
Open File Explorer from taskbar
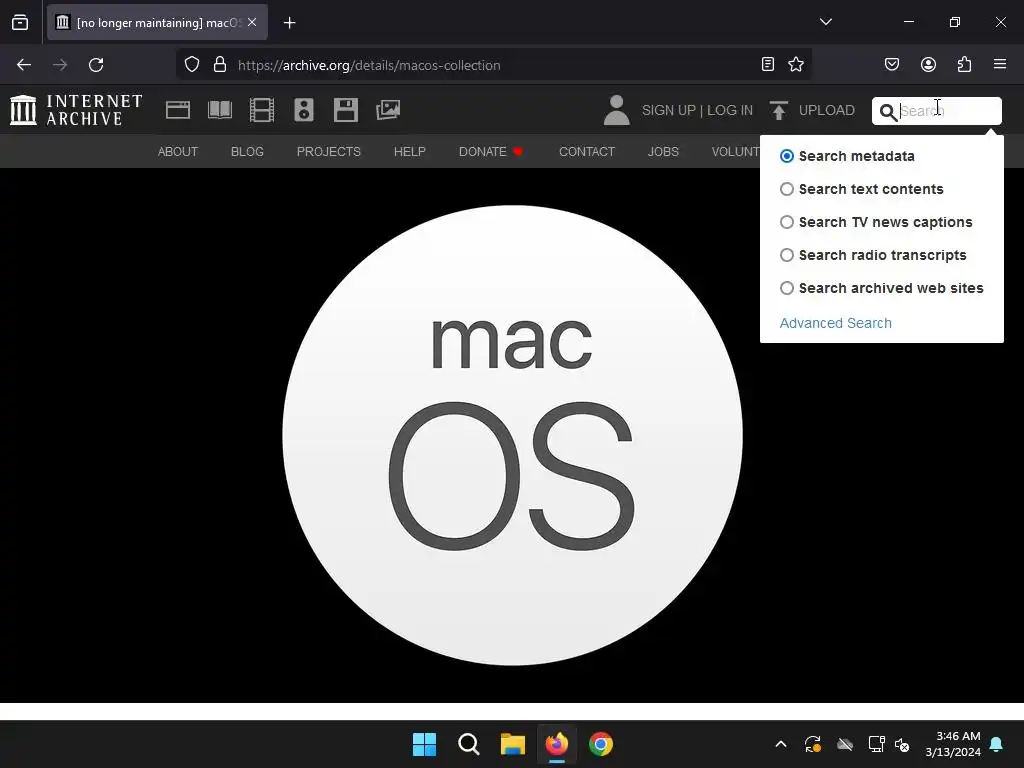click(513, 744)
